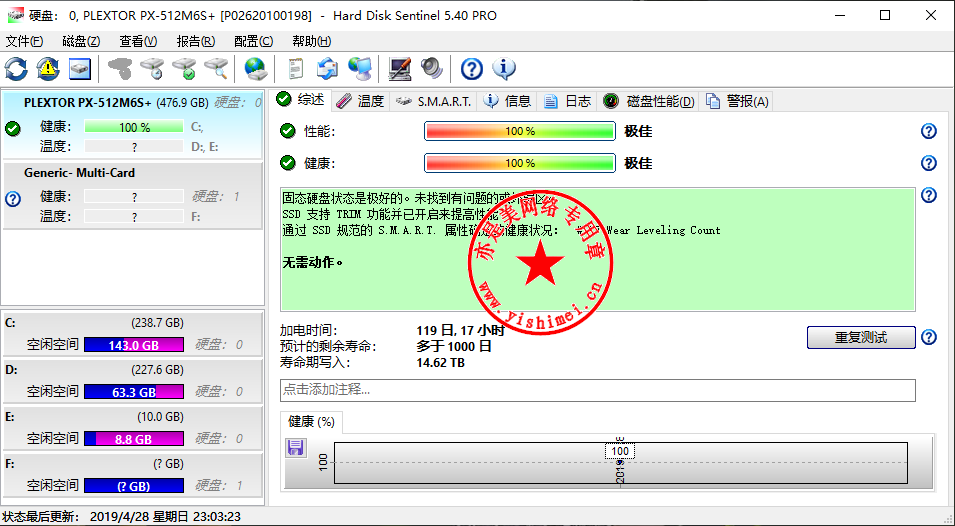Screen dimensions: 955x526
Task: Open the 查看(V) menu
Action: pyautogui.click(x=138, y=41)
